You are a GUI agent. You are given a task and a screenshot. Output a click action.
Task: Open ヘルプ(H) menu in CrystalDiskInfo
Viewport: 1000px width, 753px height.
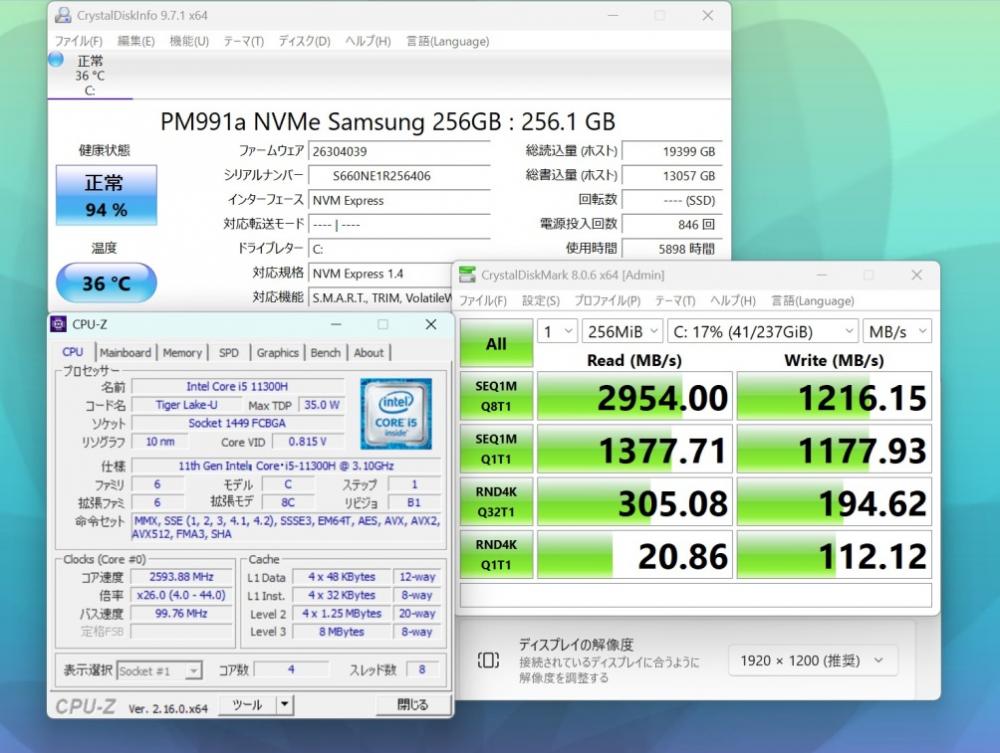point(368,41)
